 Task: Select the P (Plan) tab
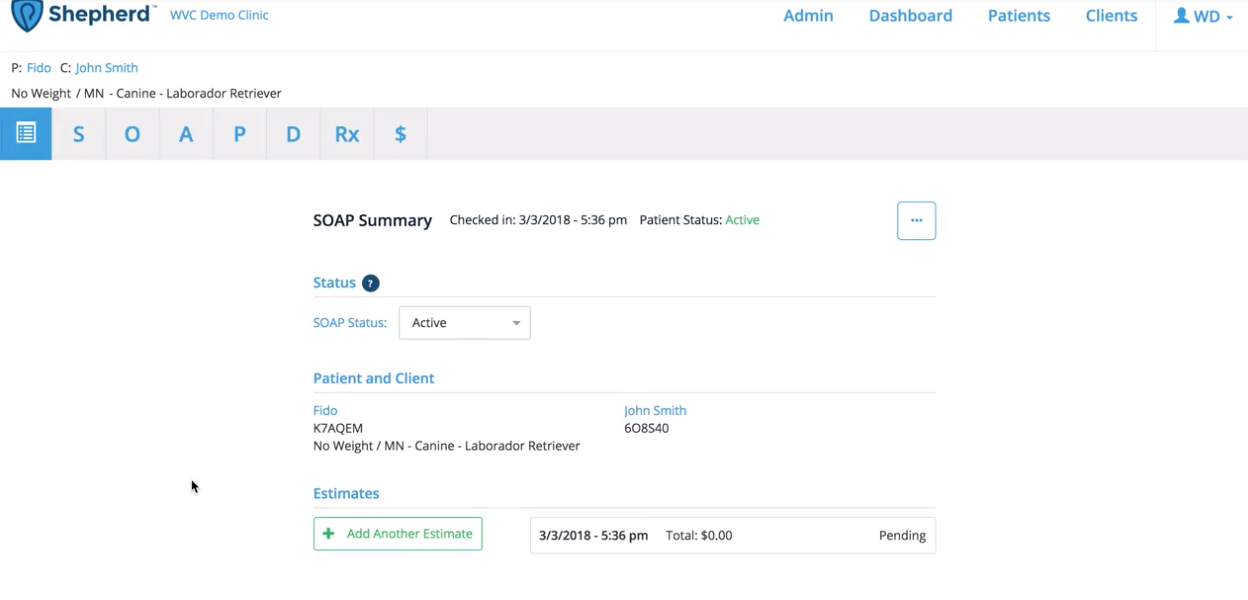[239, 134]
